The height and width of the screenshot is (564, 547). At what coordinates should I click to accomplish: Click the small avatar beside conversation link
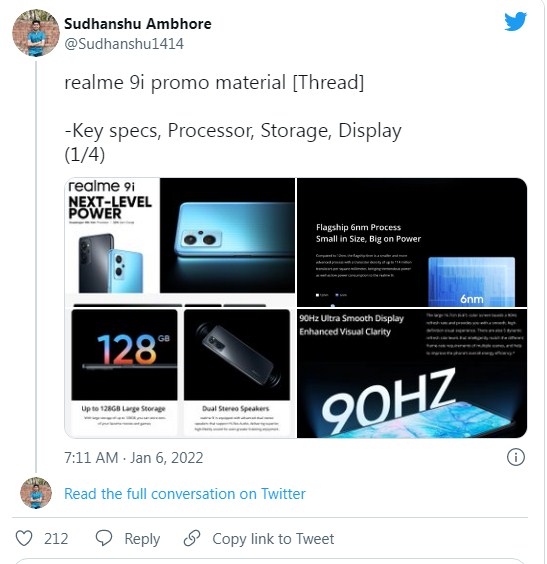click(36, 493)
